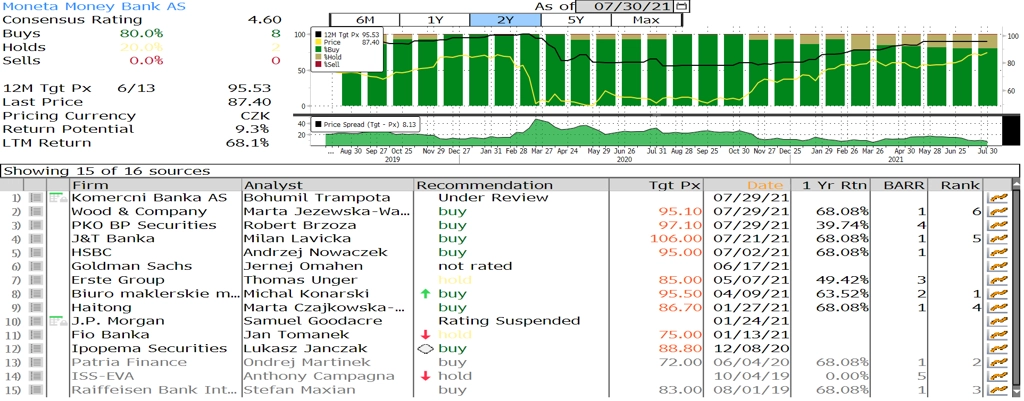
Task: Open chart icon in Fio Banka row
Action: [999, 335]
